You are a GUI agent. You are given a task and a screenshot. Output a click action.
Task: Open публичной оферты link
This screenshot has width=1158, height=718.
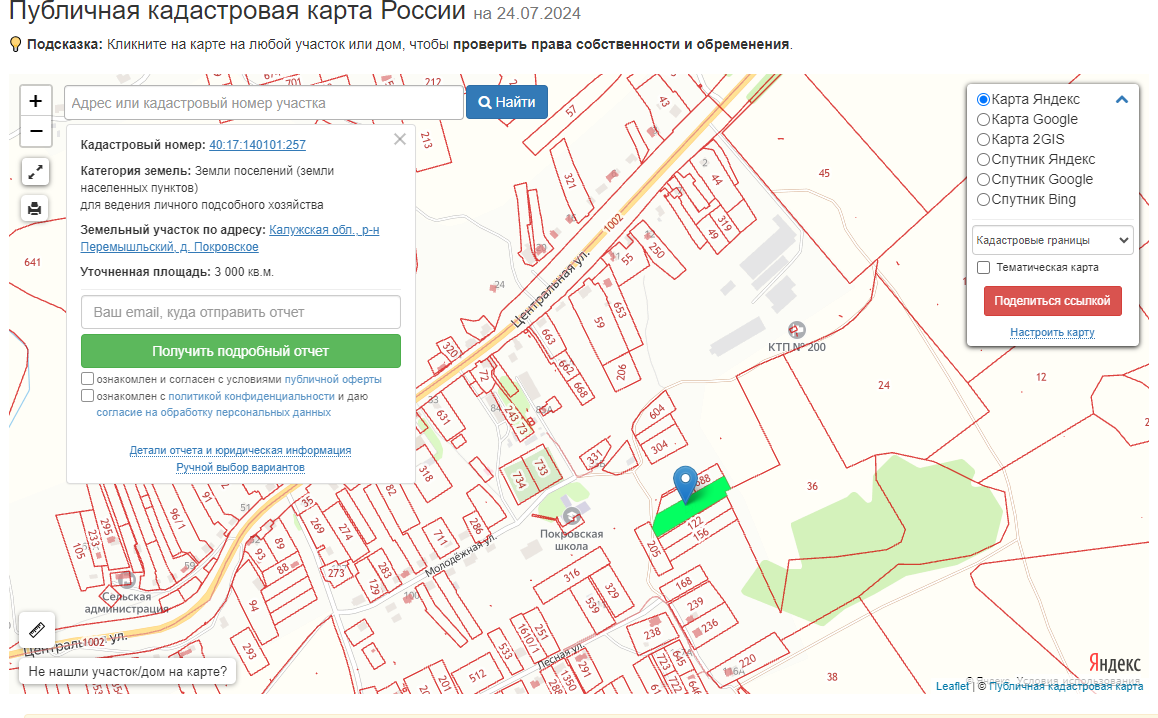tap(333, 379)
